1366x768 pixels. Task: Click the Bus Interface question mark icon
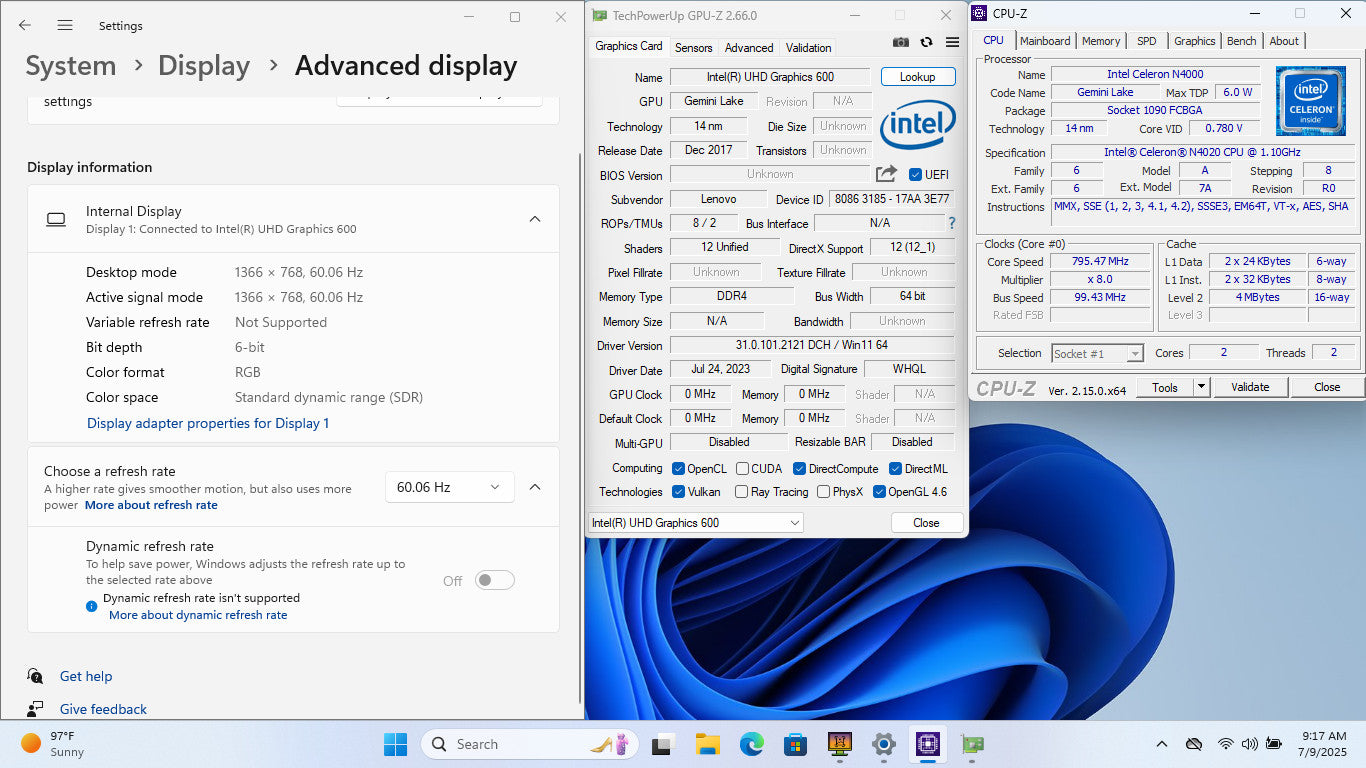tap(952, 223)
